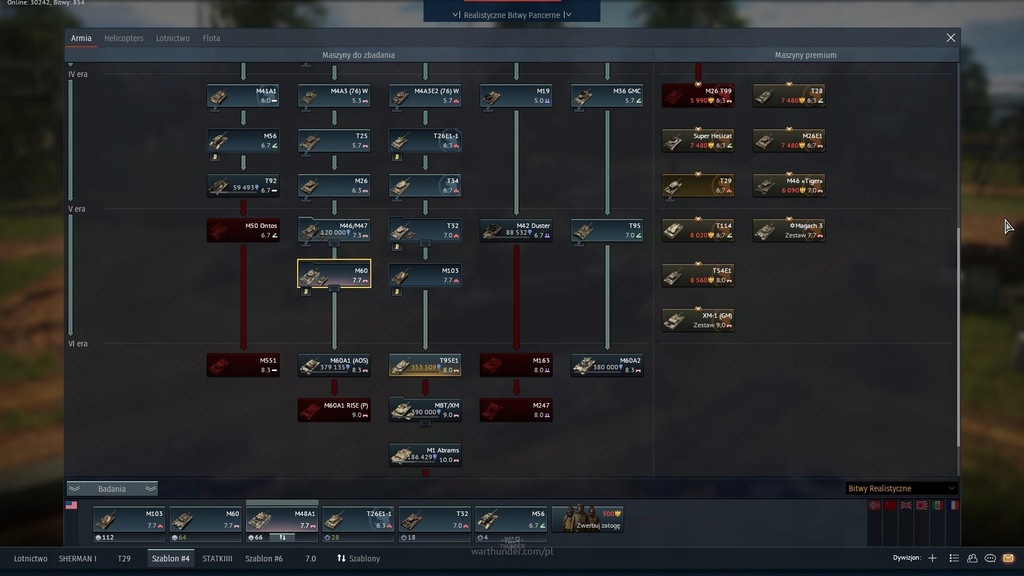The width and height of the screenshot is (1024, 576).
Task: Expand the M46/M47 vehicle group
Action: (334, 244)
